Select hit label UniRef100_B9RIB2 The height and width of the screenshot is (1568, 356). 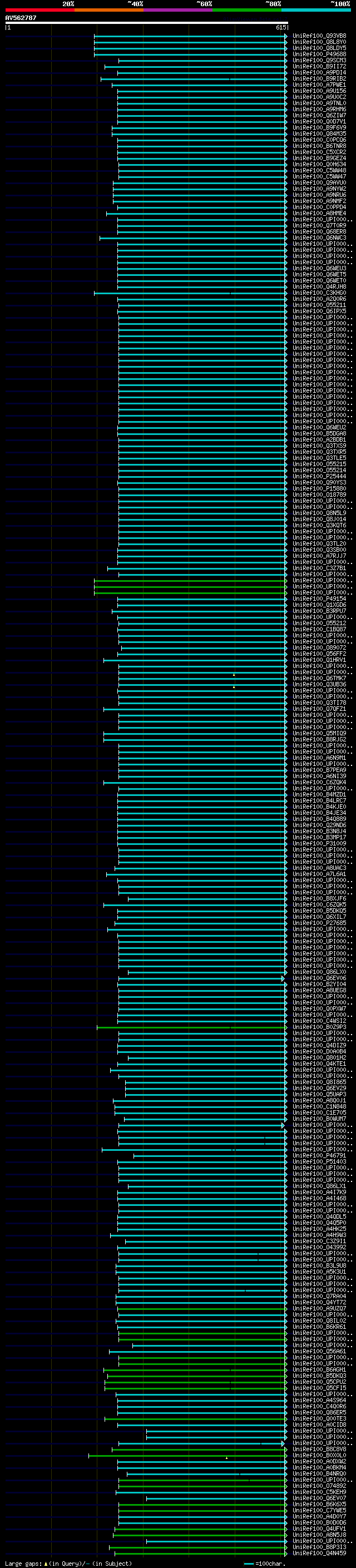[319, 78]
